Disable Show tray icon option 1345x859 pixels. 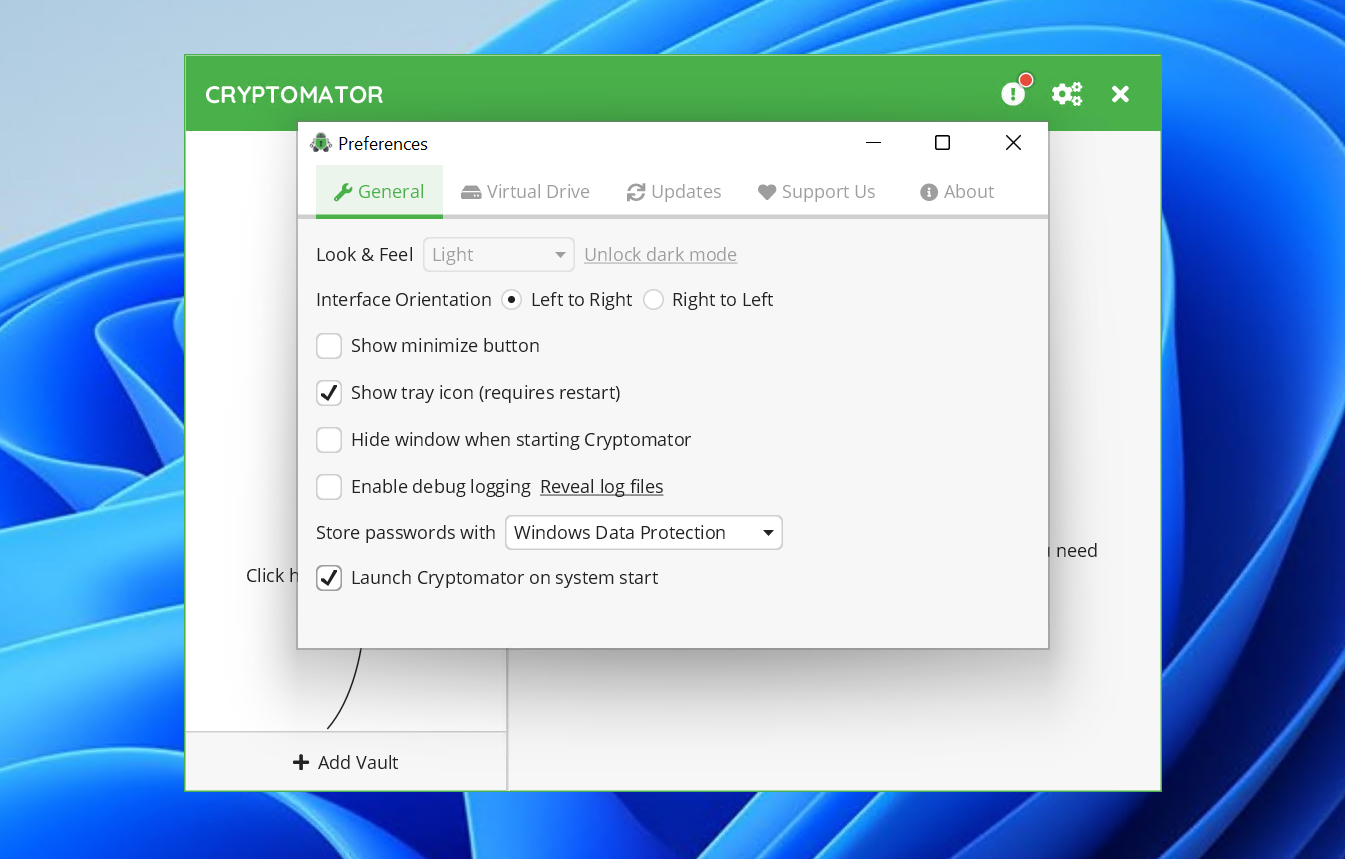coord(329,393)
